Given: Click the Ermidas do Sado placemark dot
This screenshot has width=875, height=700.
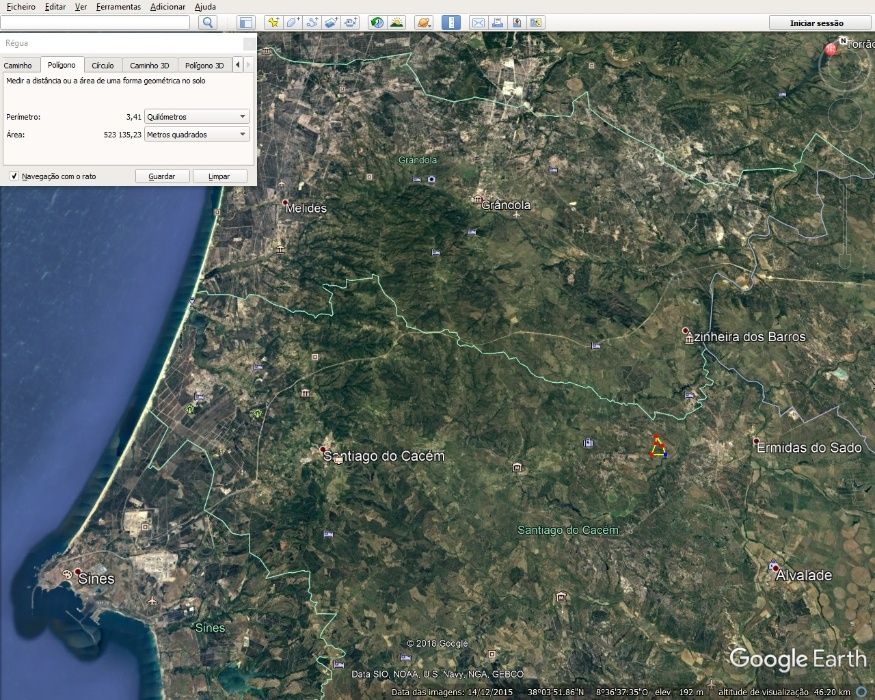Looking at the screenshot, I should (x=756, y=441).
